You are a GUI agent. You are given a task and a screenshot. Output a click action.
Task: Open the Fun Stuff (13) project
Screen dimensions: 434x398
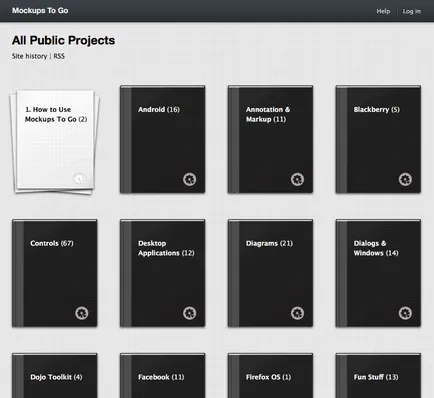378,375
